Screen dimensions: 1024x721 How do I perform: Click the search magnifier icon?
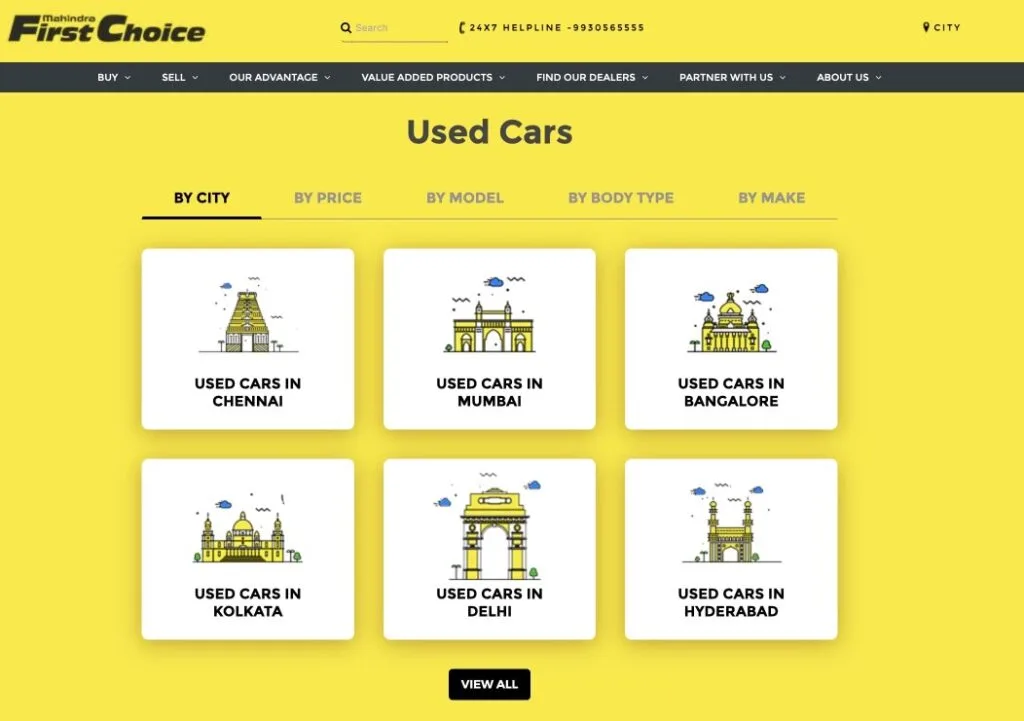(346, 27)
